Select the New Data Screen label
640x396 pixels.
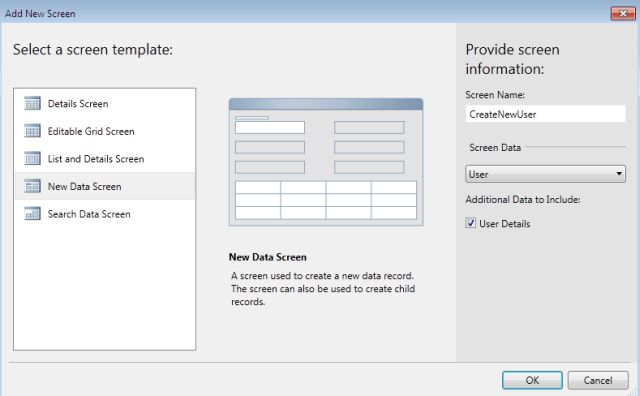pyautogui.click(x=84, y=187)
